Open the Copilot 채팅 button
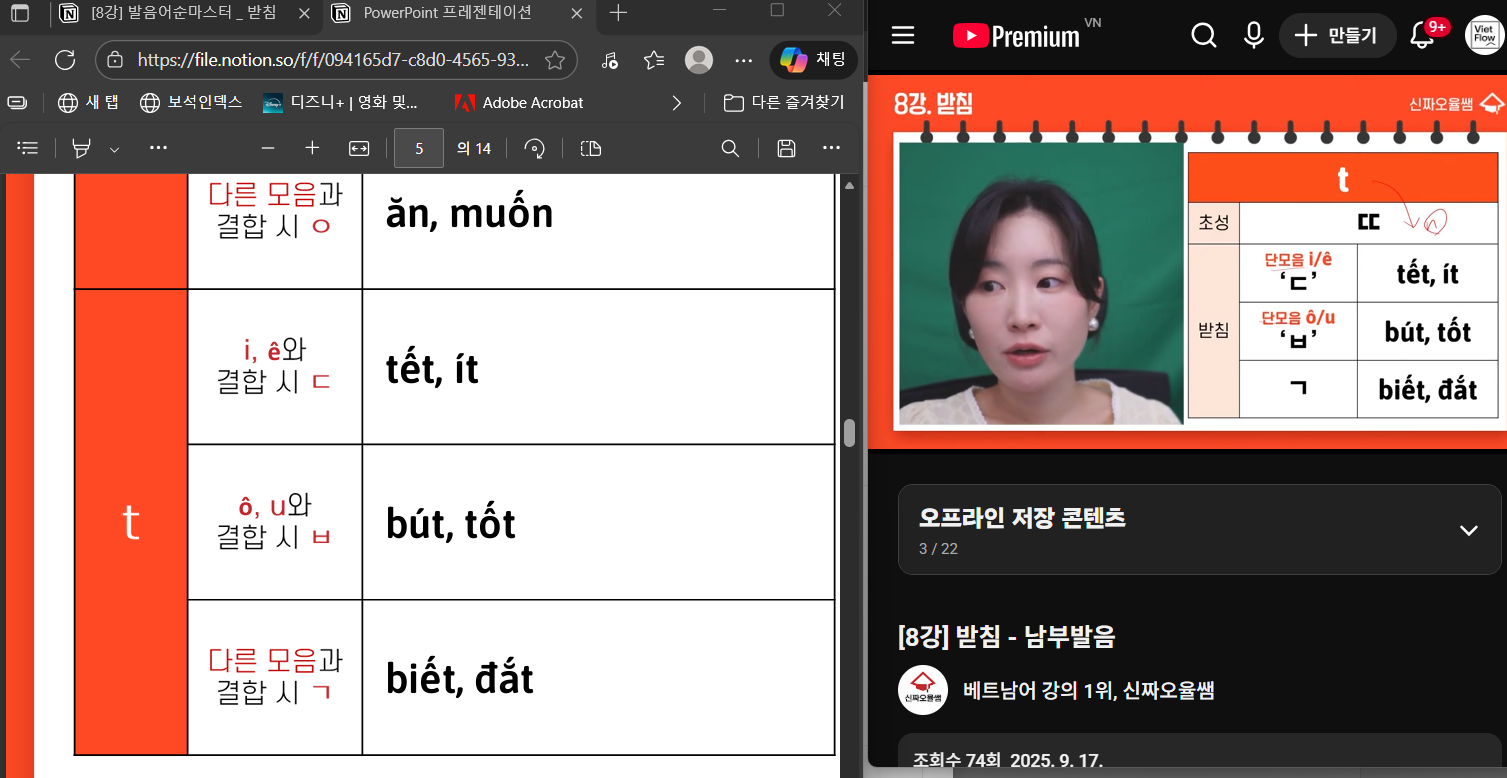 coord(813,60)
